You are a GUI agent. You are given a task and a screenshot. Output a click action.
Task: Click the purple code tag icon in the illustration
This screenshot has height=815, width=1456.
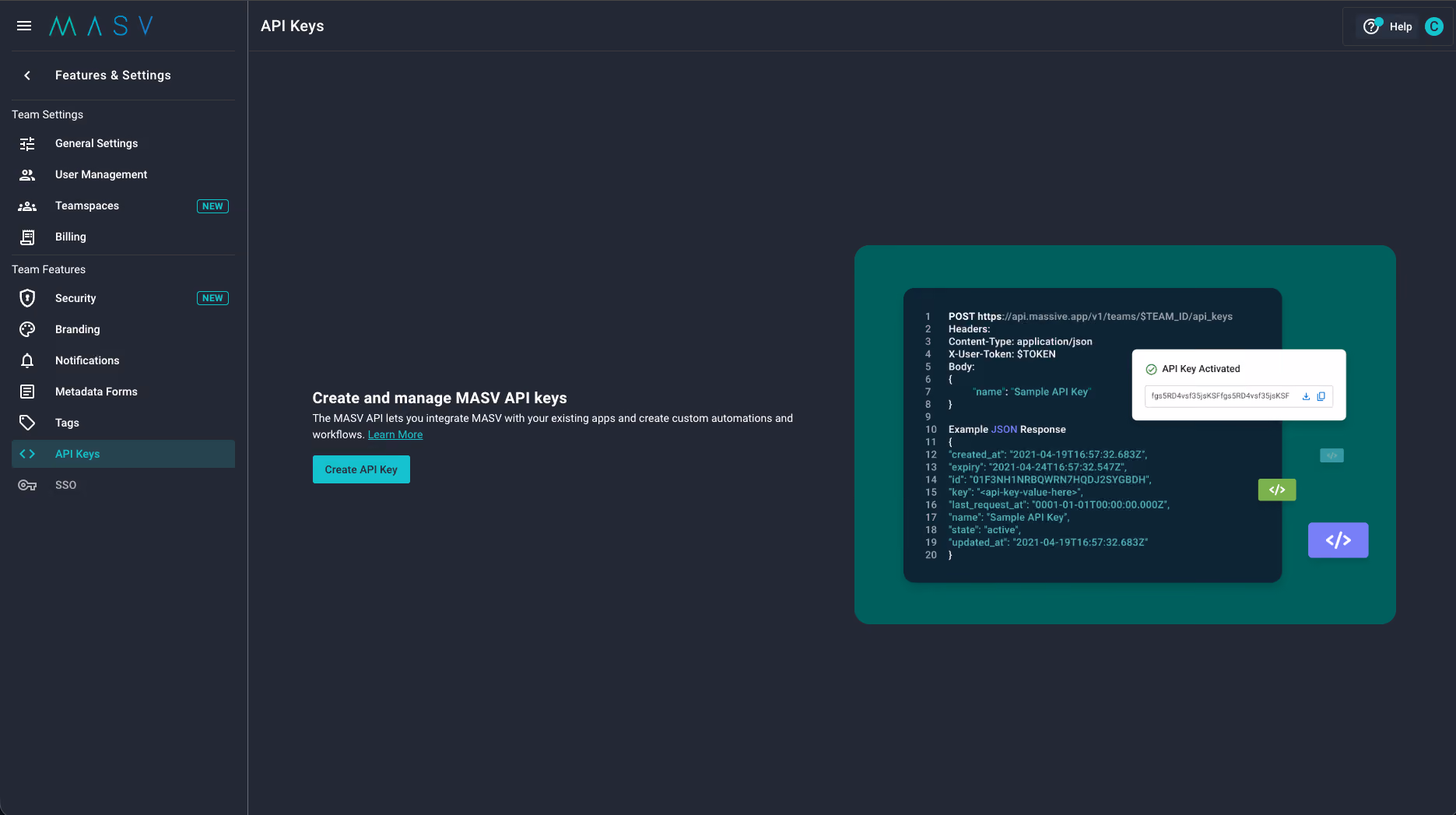(x=1338, y=540)
